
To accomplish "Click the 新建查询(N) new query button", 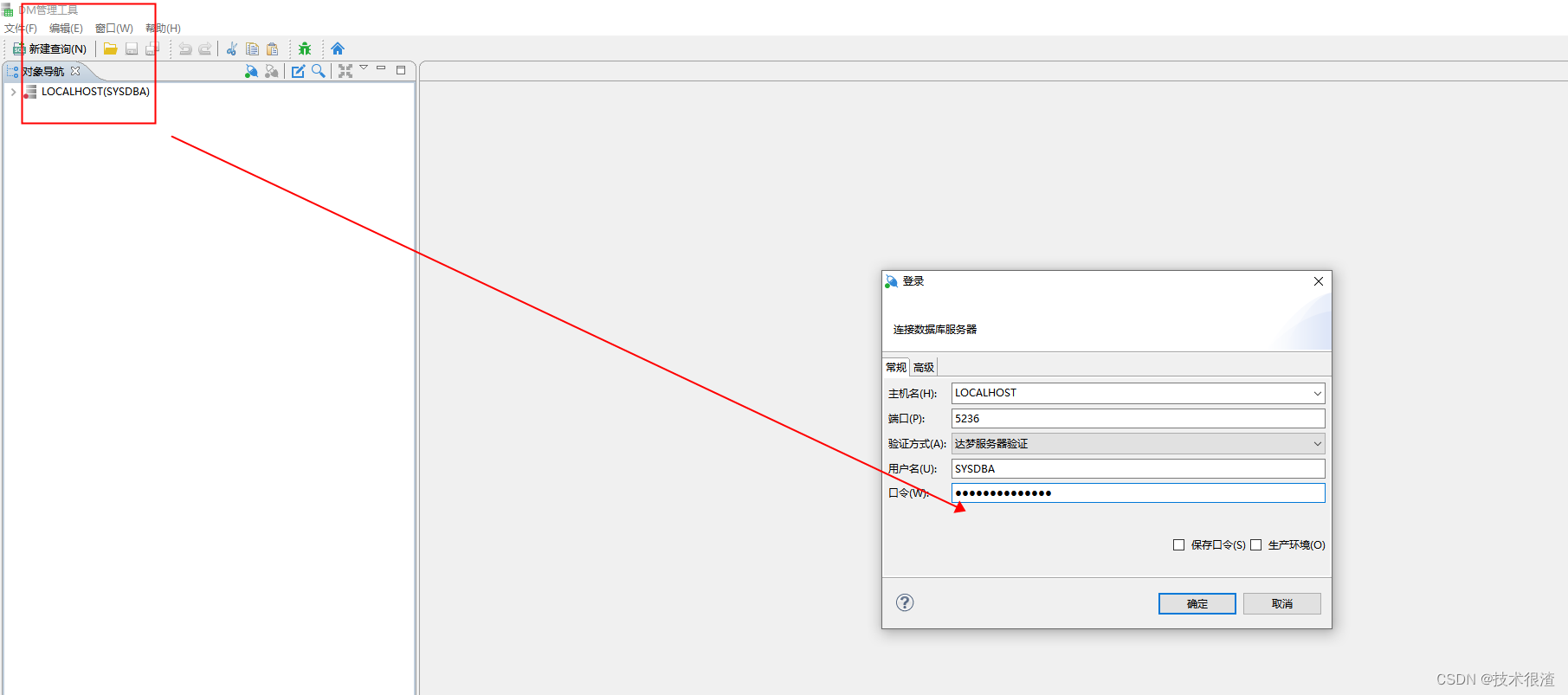I will pyautogui.click(x=49, y=48).
